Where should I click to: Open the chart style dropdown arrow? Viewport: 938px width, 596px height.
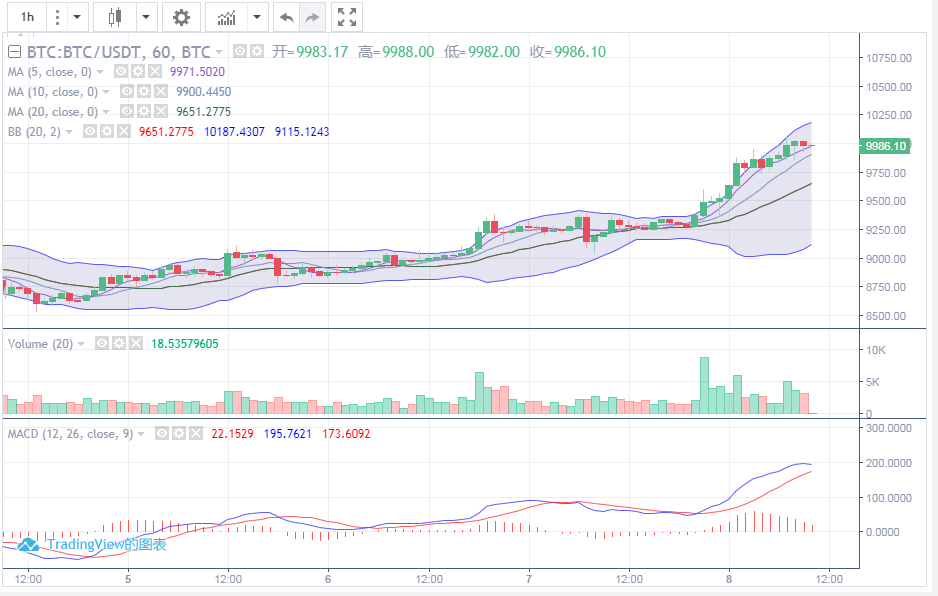coord(146,17)
